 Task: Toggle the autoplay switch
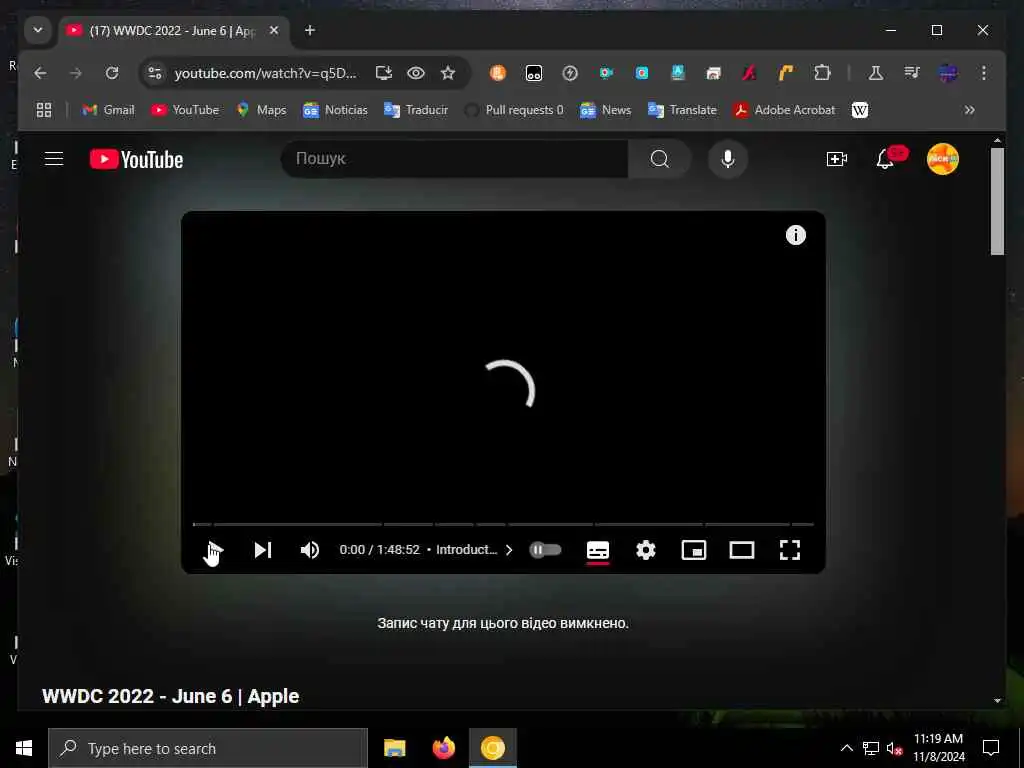(545, 550)
